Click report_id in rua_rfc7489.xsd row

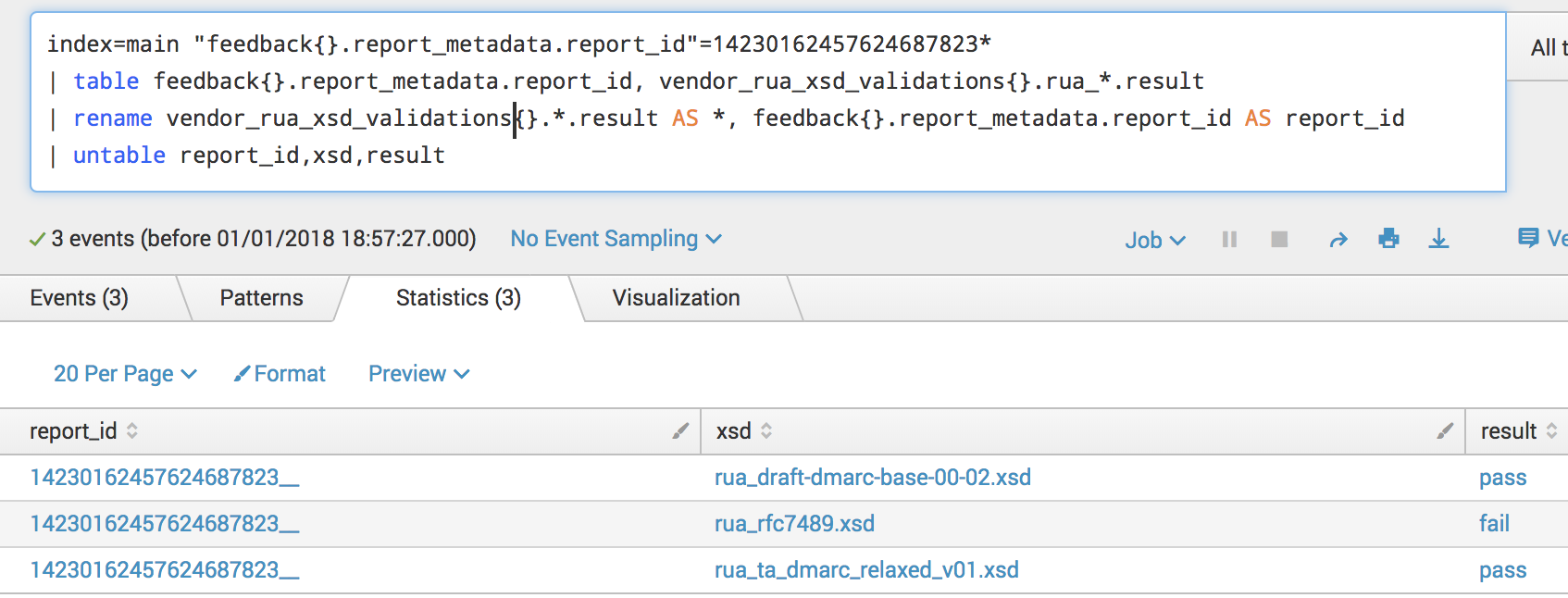pos(164,524)
